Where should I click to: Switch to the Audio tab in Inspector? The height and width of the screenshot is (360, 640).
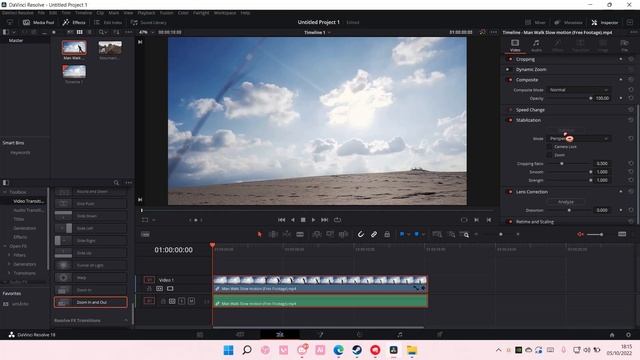tap(536, 45)
